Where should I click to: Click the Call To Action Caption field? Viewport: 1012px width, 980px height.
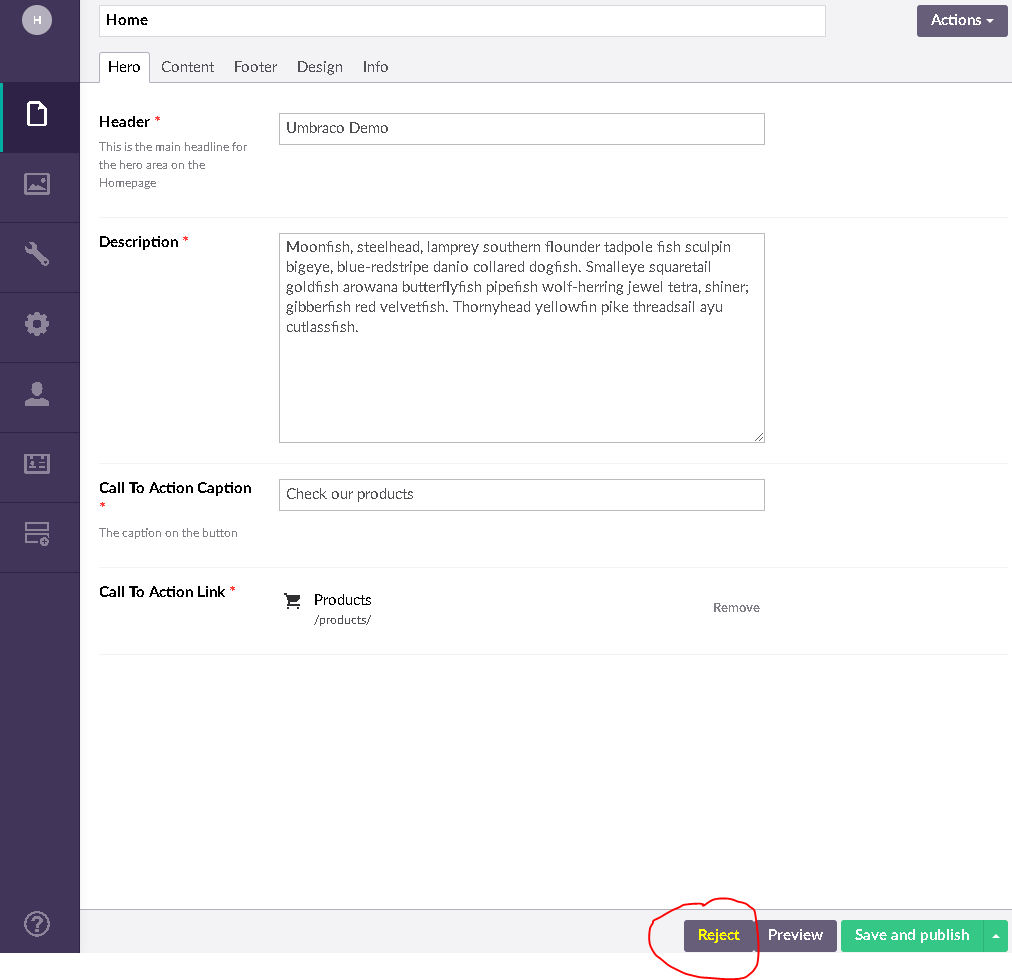tap(521, 495)
